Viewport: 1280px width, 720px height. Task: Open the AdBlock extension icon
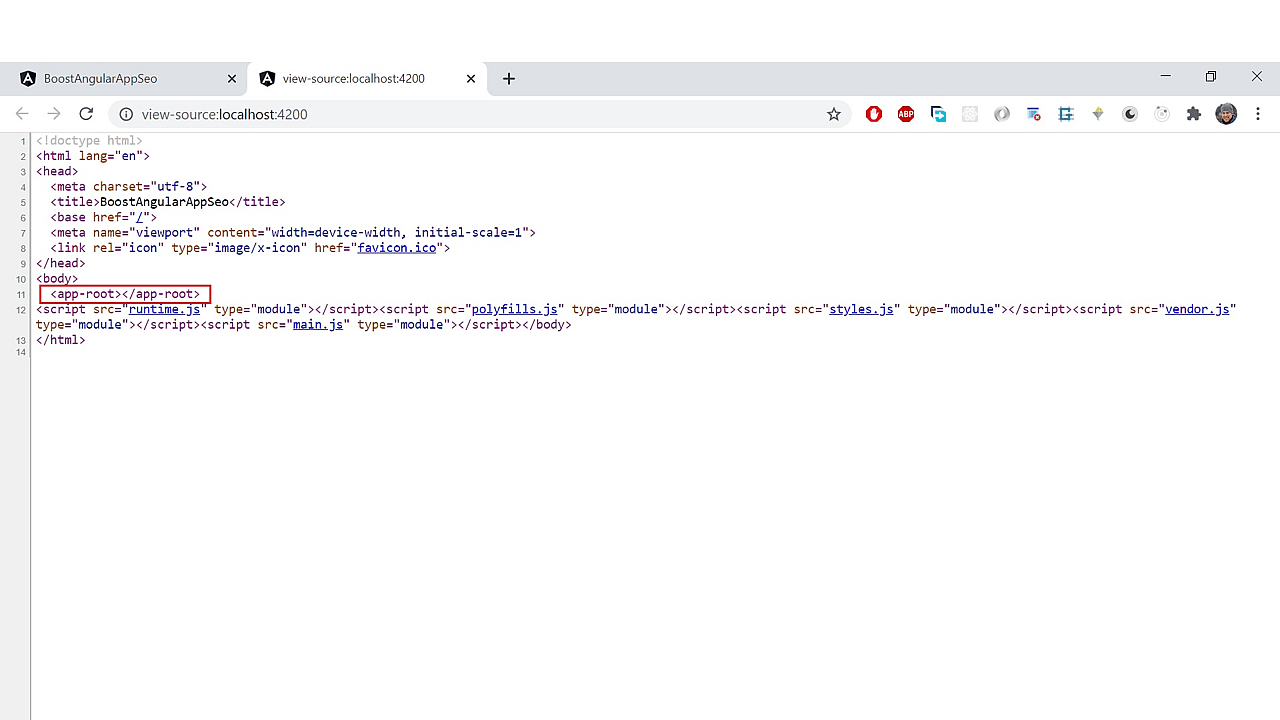tap(873, 114)
